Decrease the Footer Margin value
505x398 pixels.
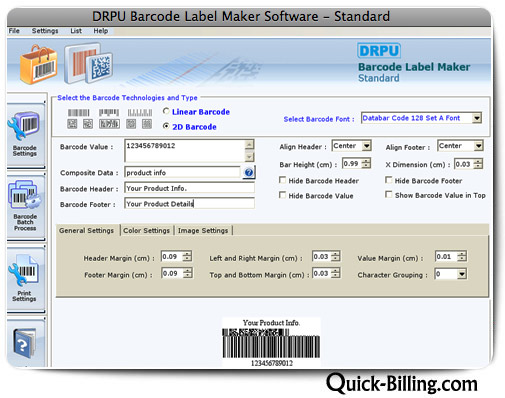(x=188, y=275)
